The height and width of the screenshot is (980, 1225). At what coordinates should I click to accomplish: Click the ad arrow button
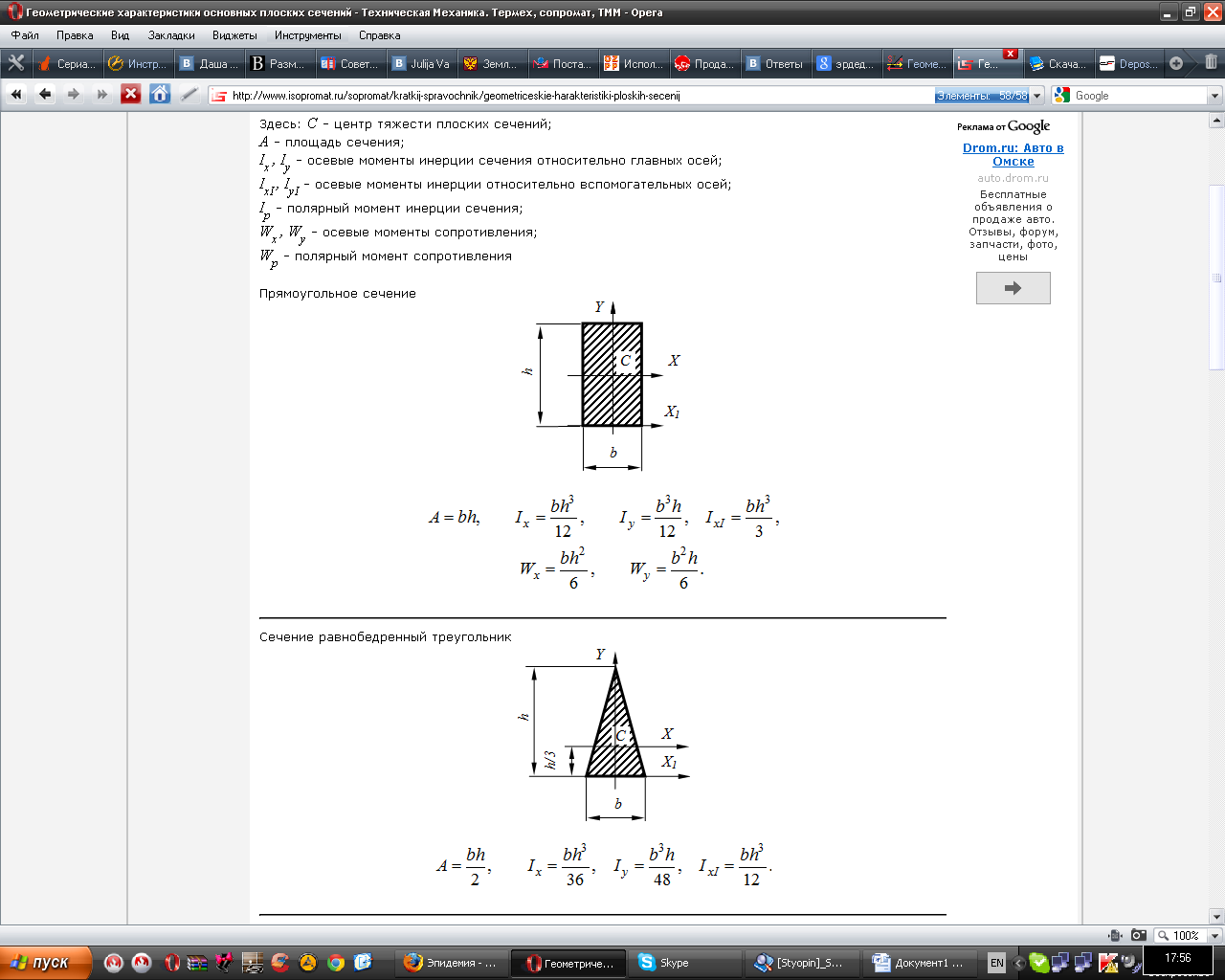(x=1013, y=288)
